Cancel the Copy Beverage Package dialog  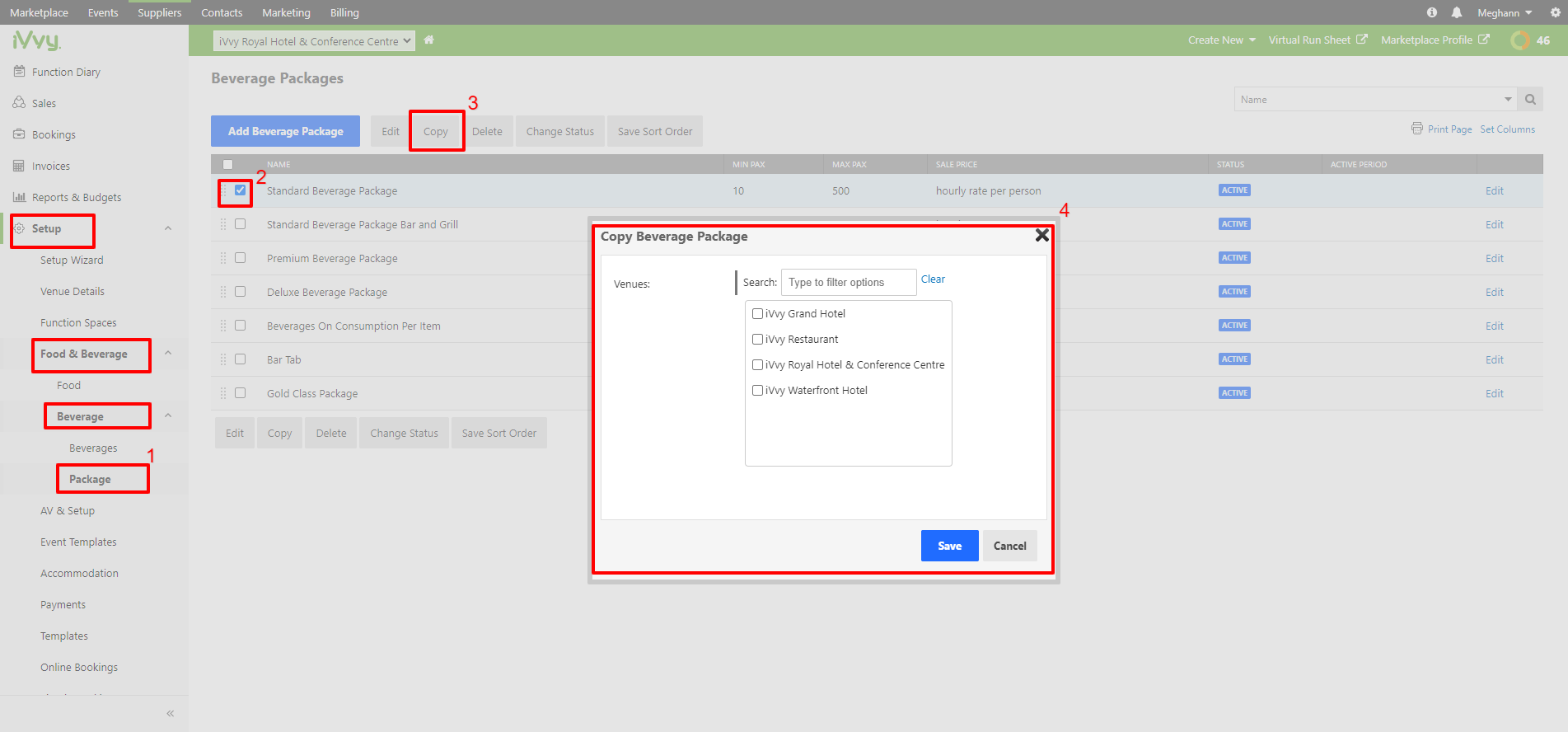[x=1009, y=546]
